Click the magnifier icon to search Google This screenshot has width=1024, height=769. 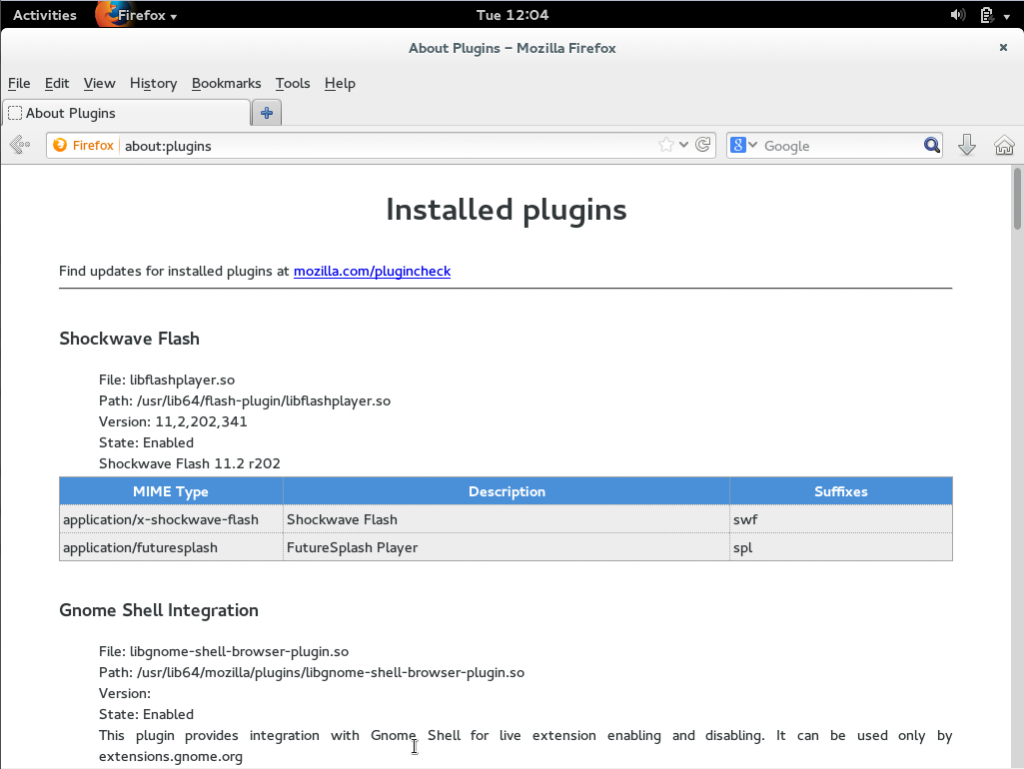[x=931, y=145]
